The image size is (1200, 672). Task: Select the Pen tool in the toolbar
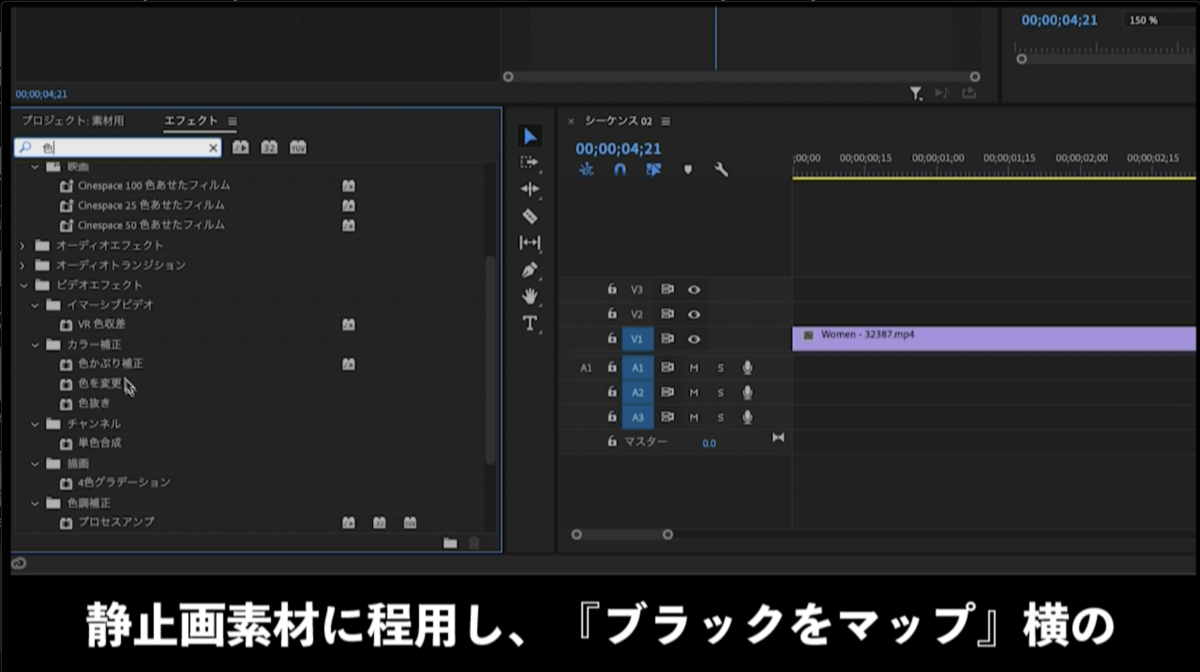(x=530, y=268)
